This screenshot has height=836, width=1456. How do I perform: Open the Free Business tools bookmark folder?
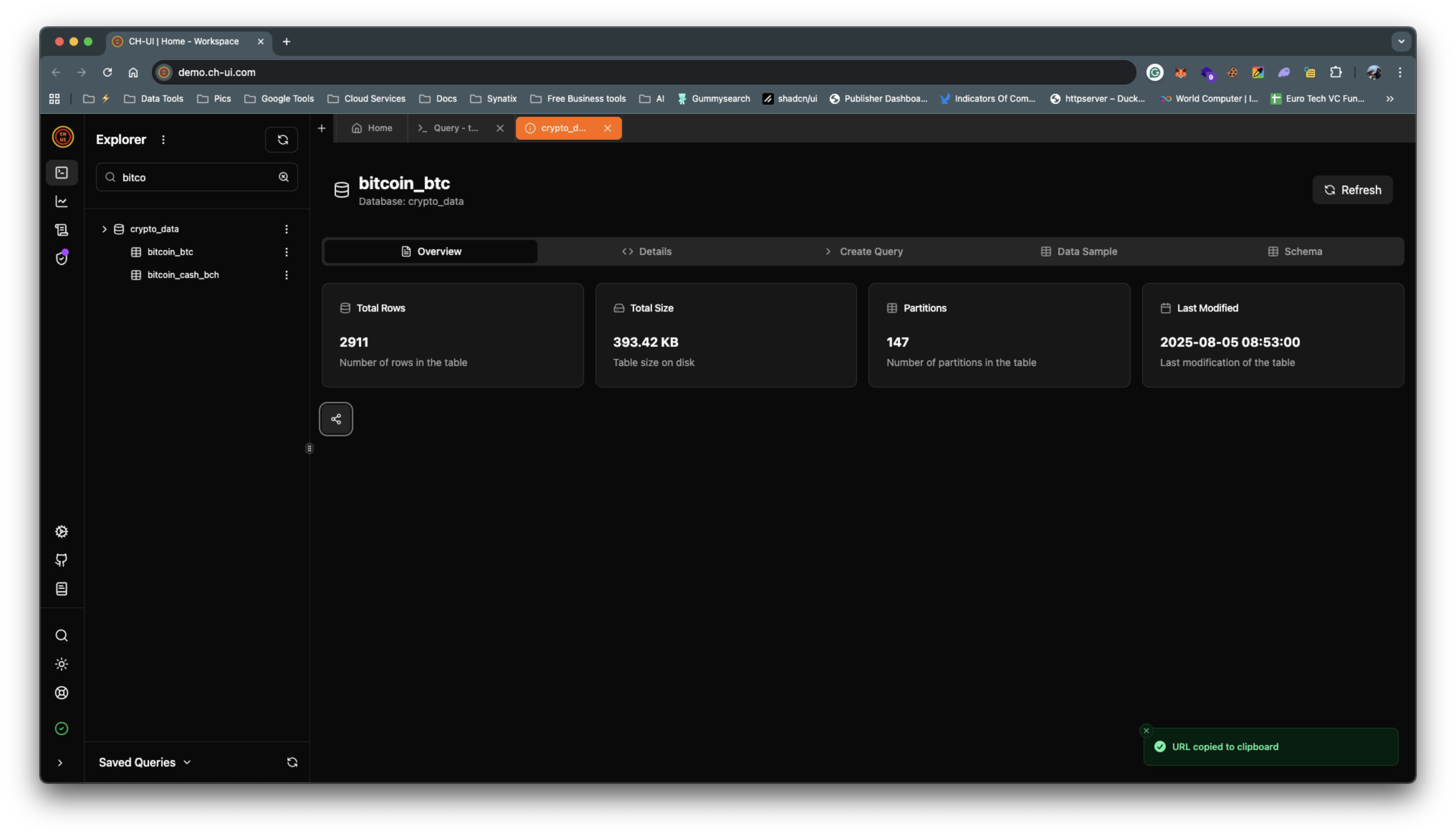coord(578,99)
